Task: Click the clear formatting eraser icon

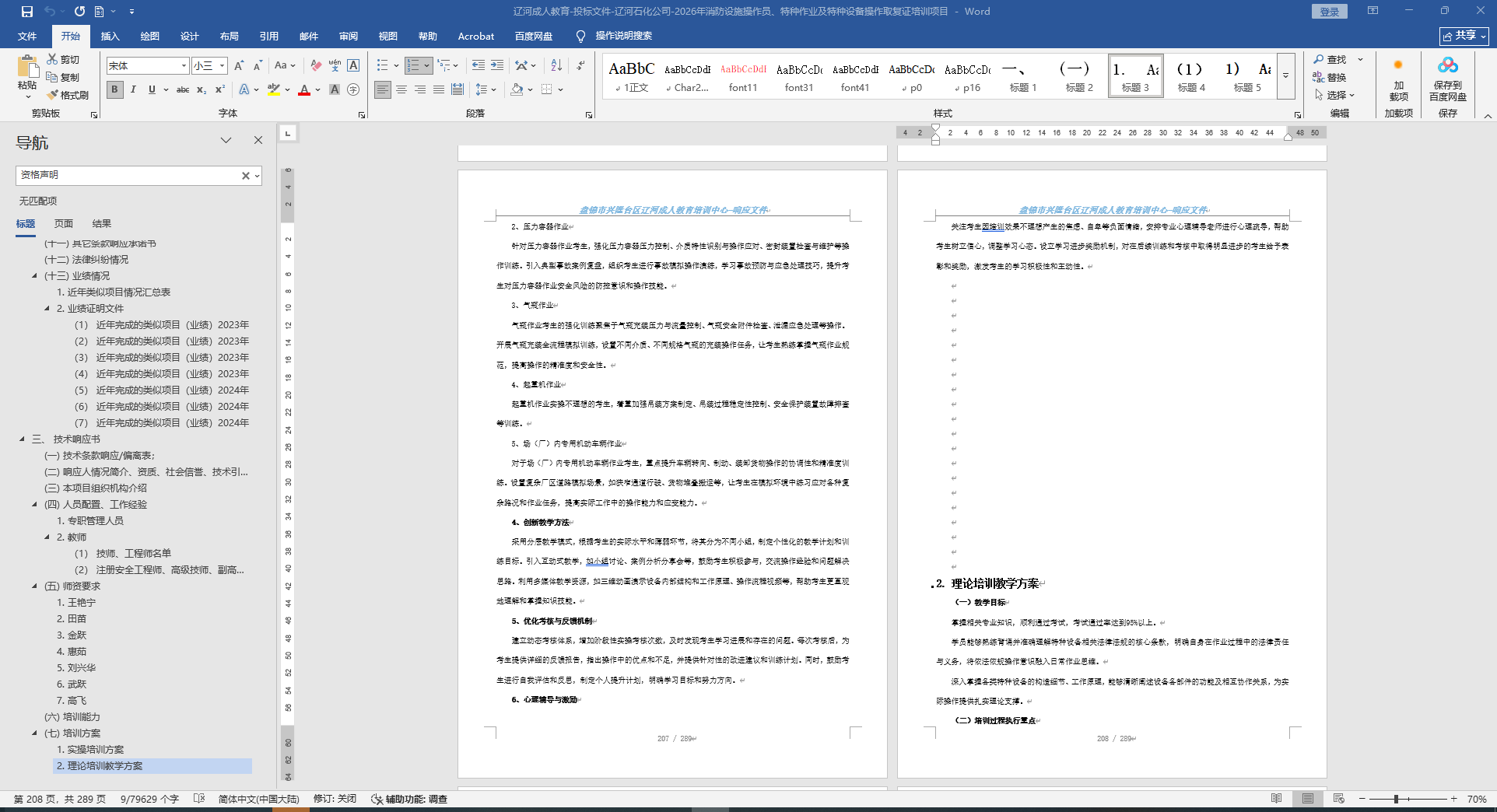Action: click(315, 66)
